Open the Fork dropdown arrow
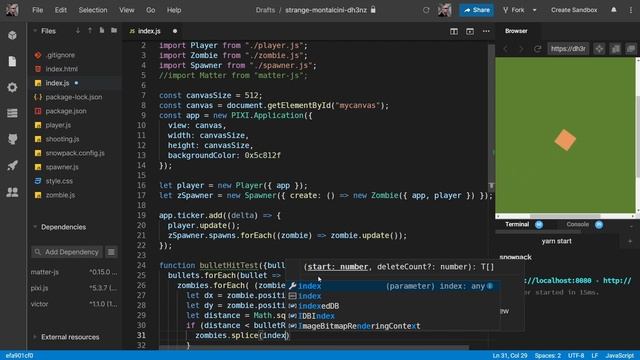 [534, 10]
